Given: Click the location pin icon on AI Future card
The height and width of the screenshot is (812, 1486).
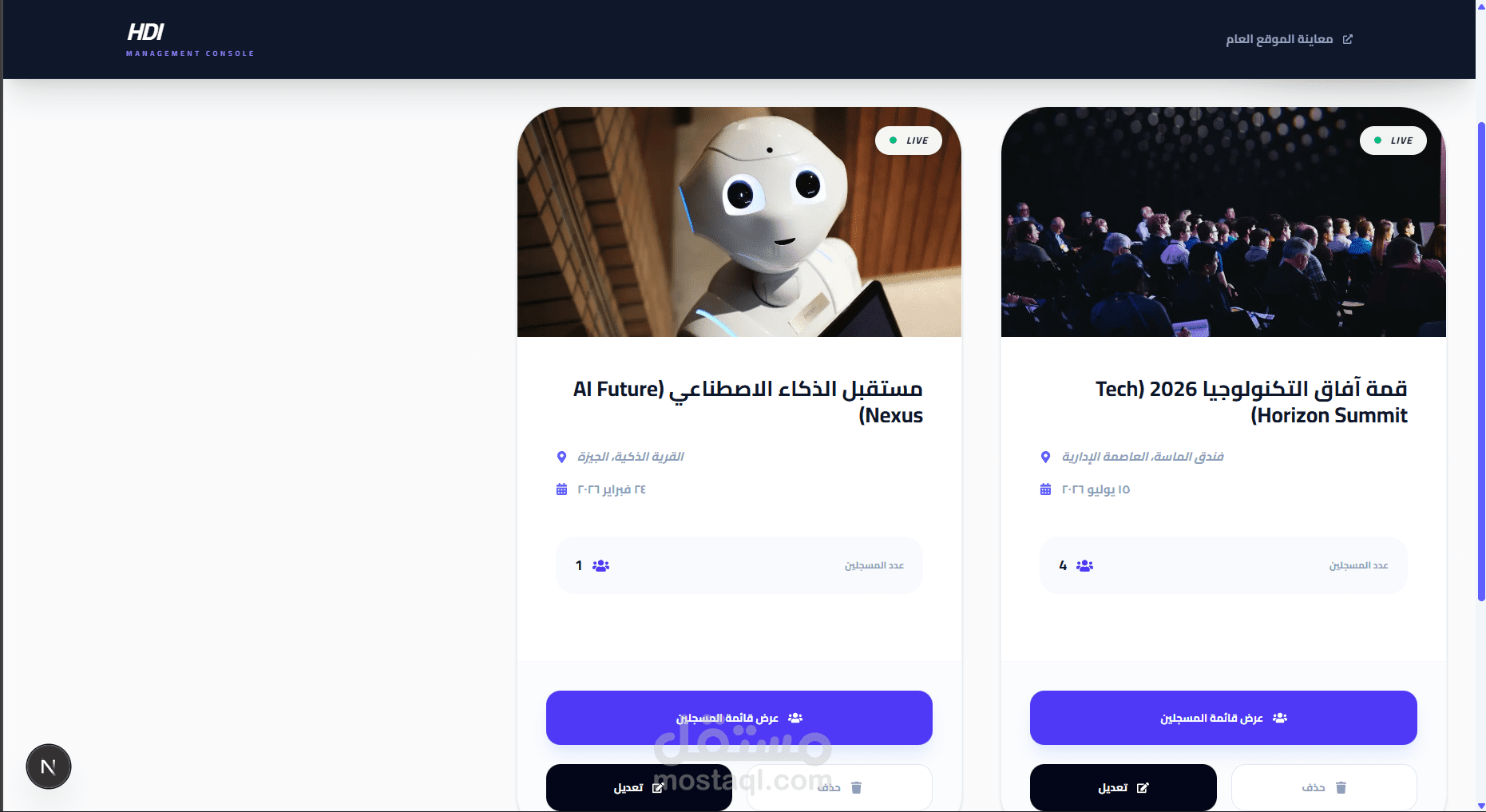Looking at the screenshot, I should [x=561, y=457].
